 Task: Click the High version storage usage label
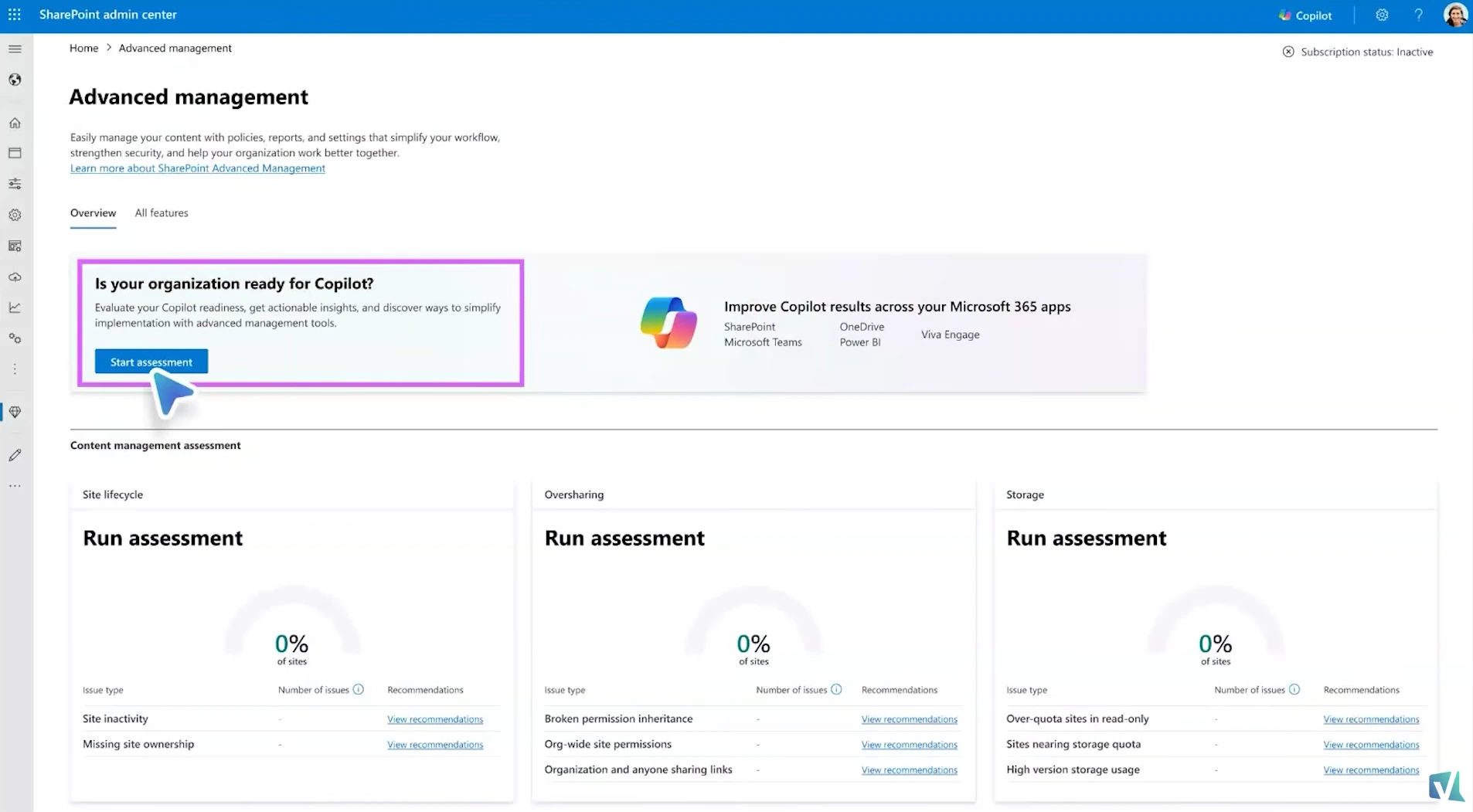(1073, 770)
